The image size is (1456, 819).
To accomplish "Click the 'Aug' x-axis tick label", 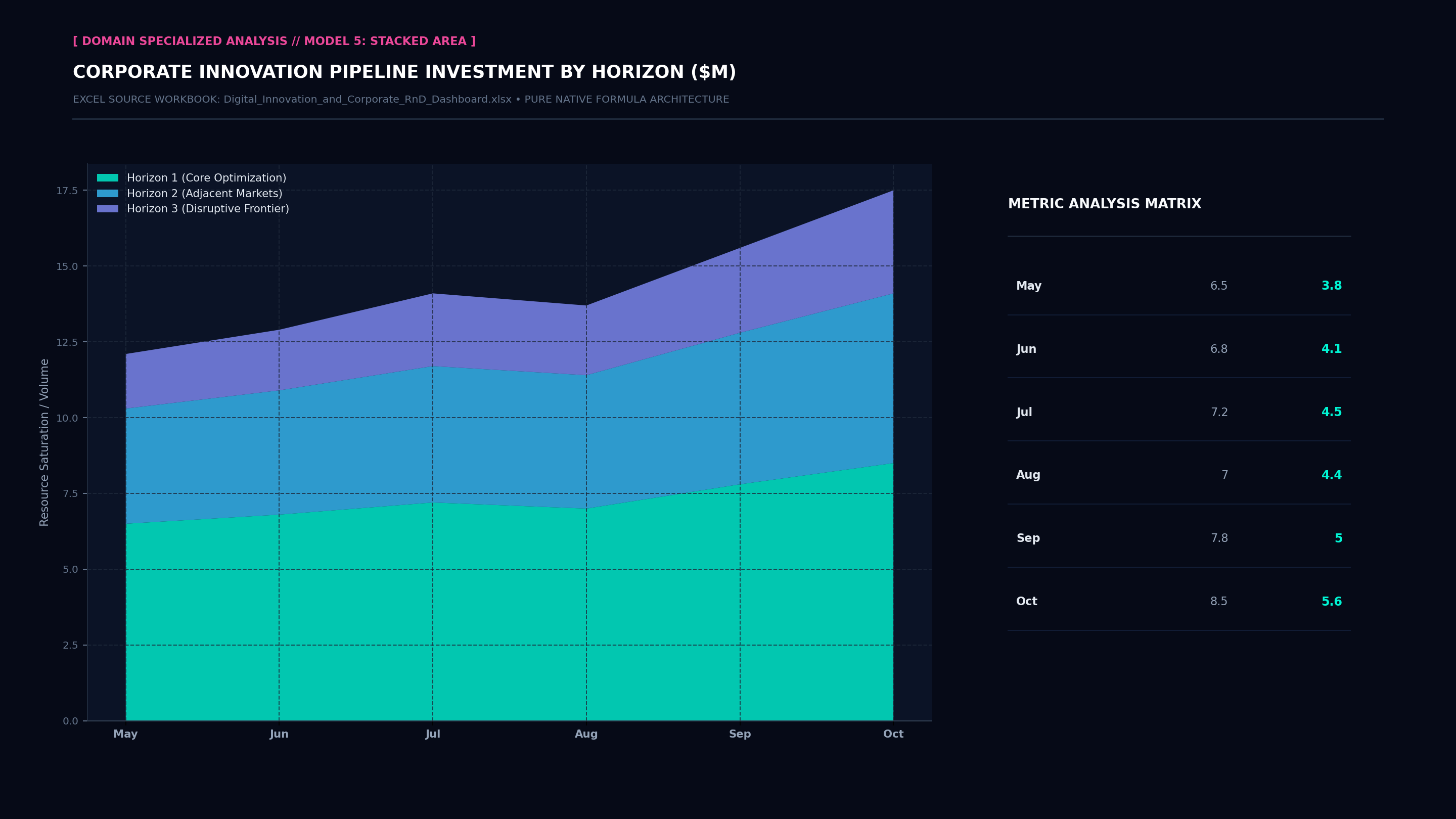I will 586,734.
